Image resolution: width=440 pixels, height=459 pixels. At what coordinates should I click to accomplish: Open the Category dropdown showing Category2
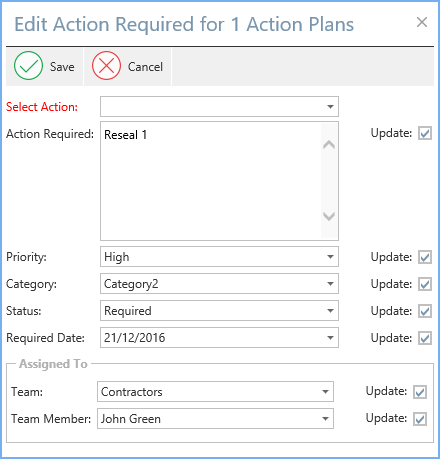(330, 284)
